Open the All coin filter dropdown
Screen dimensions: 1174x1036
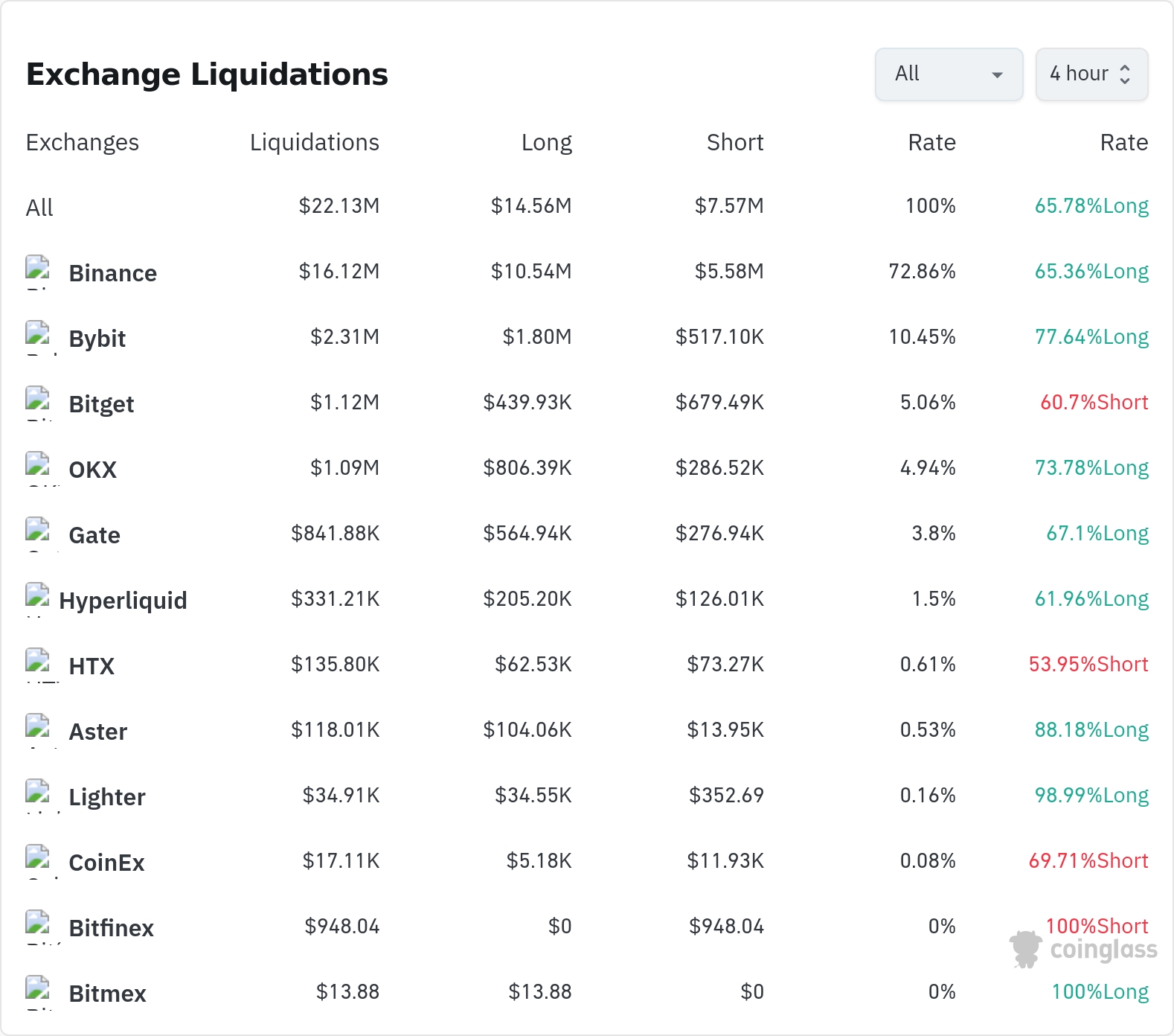(x=949, y=74)
